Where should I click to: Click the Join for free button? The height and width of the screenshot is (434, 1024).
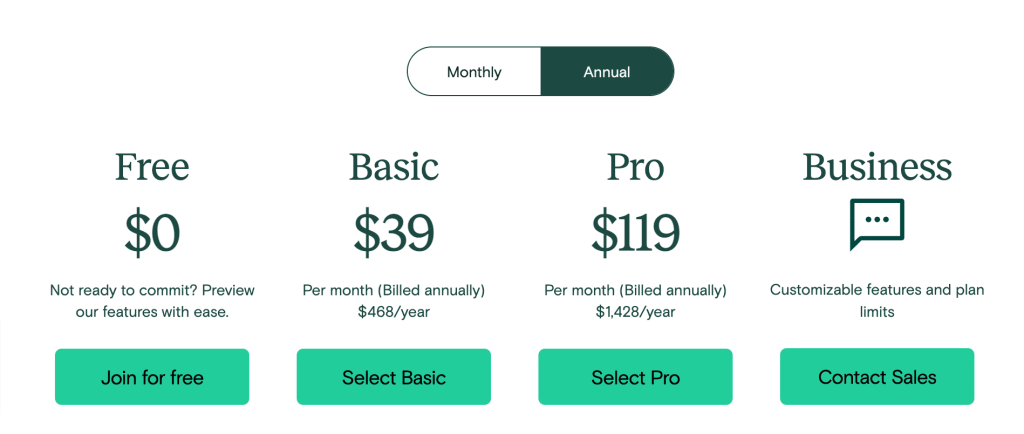click(152, 377)
